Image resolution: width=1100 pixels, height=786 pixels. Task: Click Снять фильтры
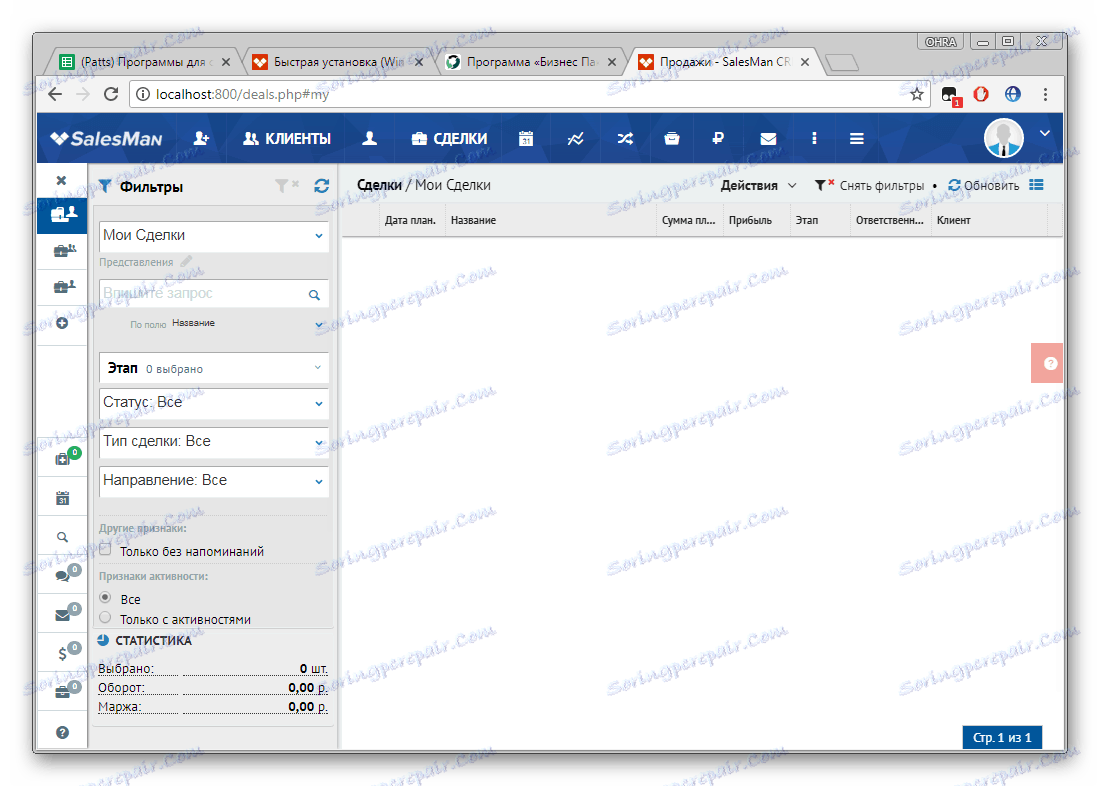[869, 185]
